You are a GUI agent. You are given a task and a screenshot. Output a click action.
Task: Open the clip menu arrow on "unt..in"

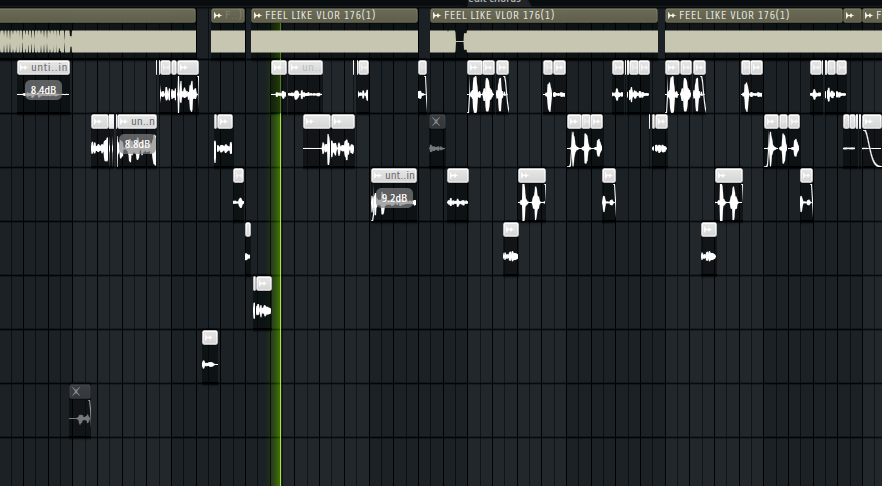pos(378,176)
